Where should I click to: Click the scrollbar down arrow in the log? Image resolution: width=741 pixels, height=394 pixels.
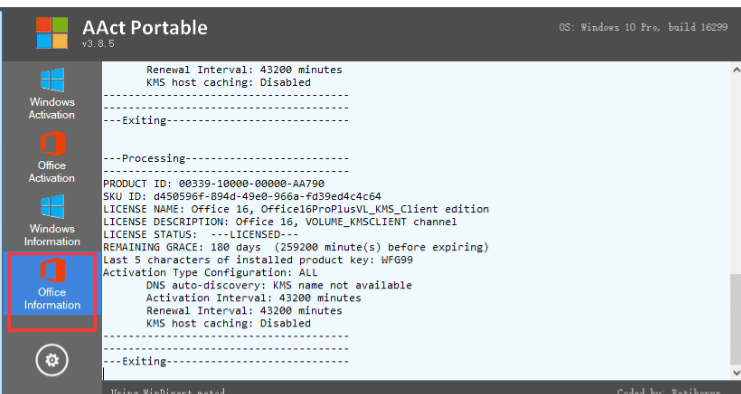(736, 373)
